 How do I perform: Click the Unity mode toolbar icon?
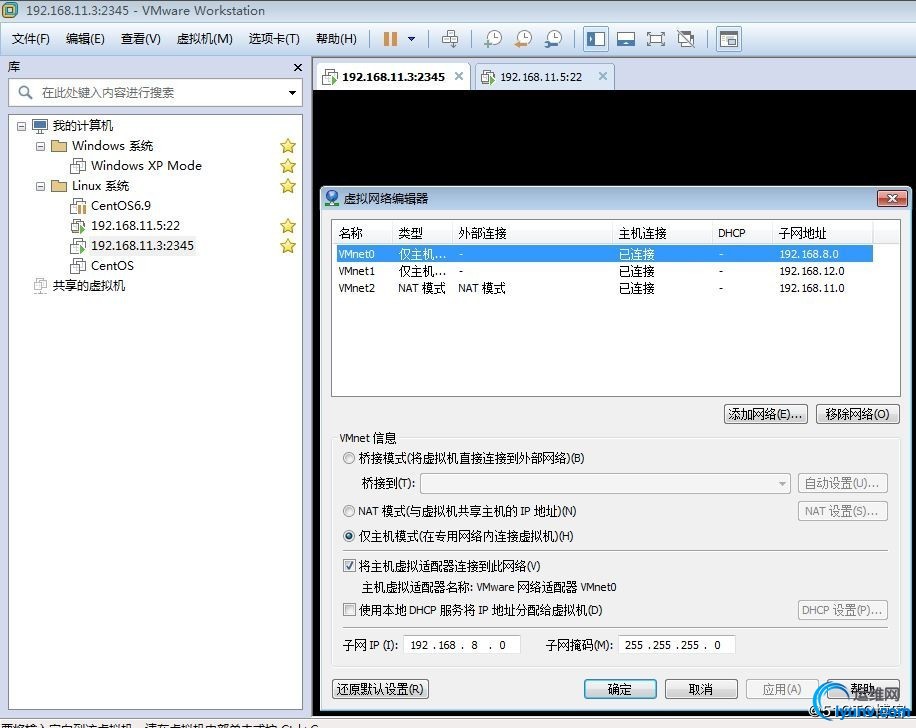686,39
